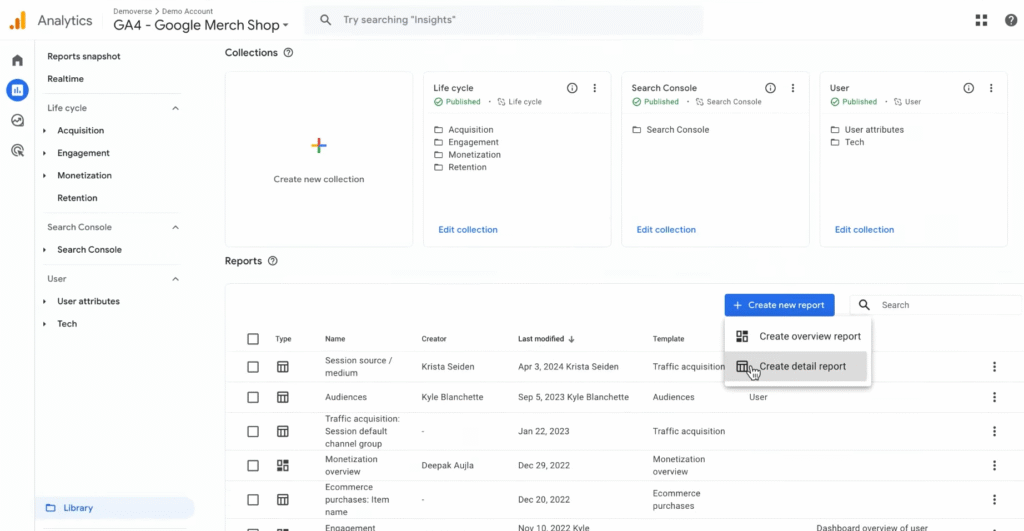
Task: Open the Home icon in left rail
Action: 18,60
